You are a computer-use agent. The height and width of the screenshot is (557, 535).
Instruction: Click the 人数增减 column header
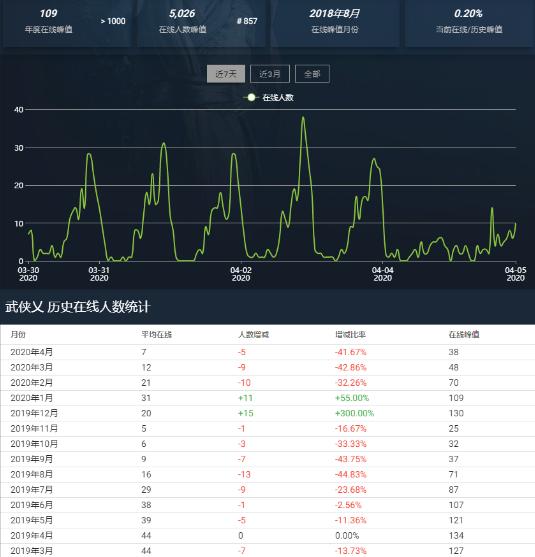pos(253,334)
